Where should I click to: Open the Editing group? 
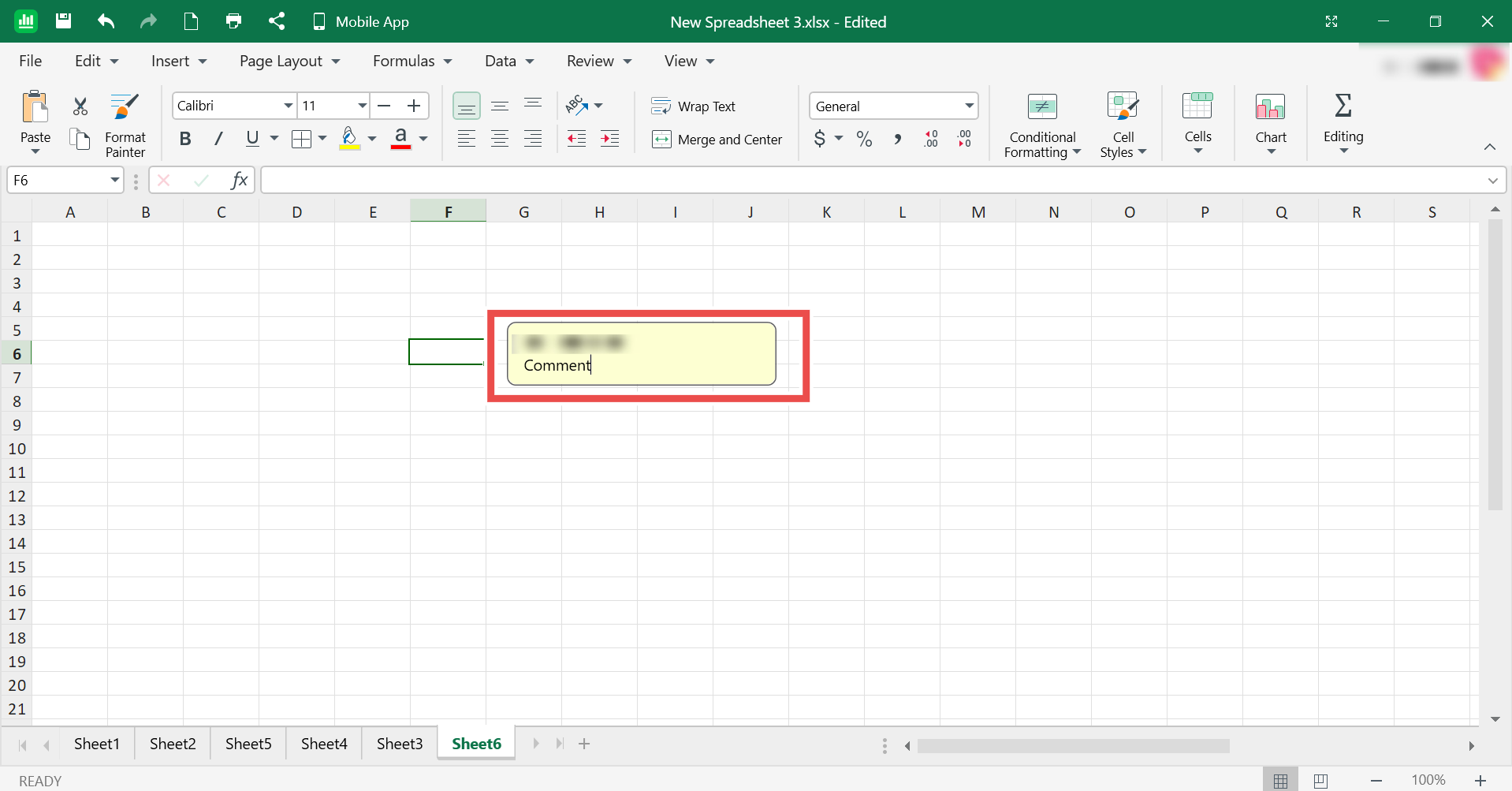[1343, 123]
